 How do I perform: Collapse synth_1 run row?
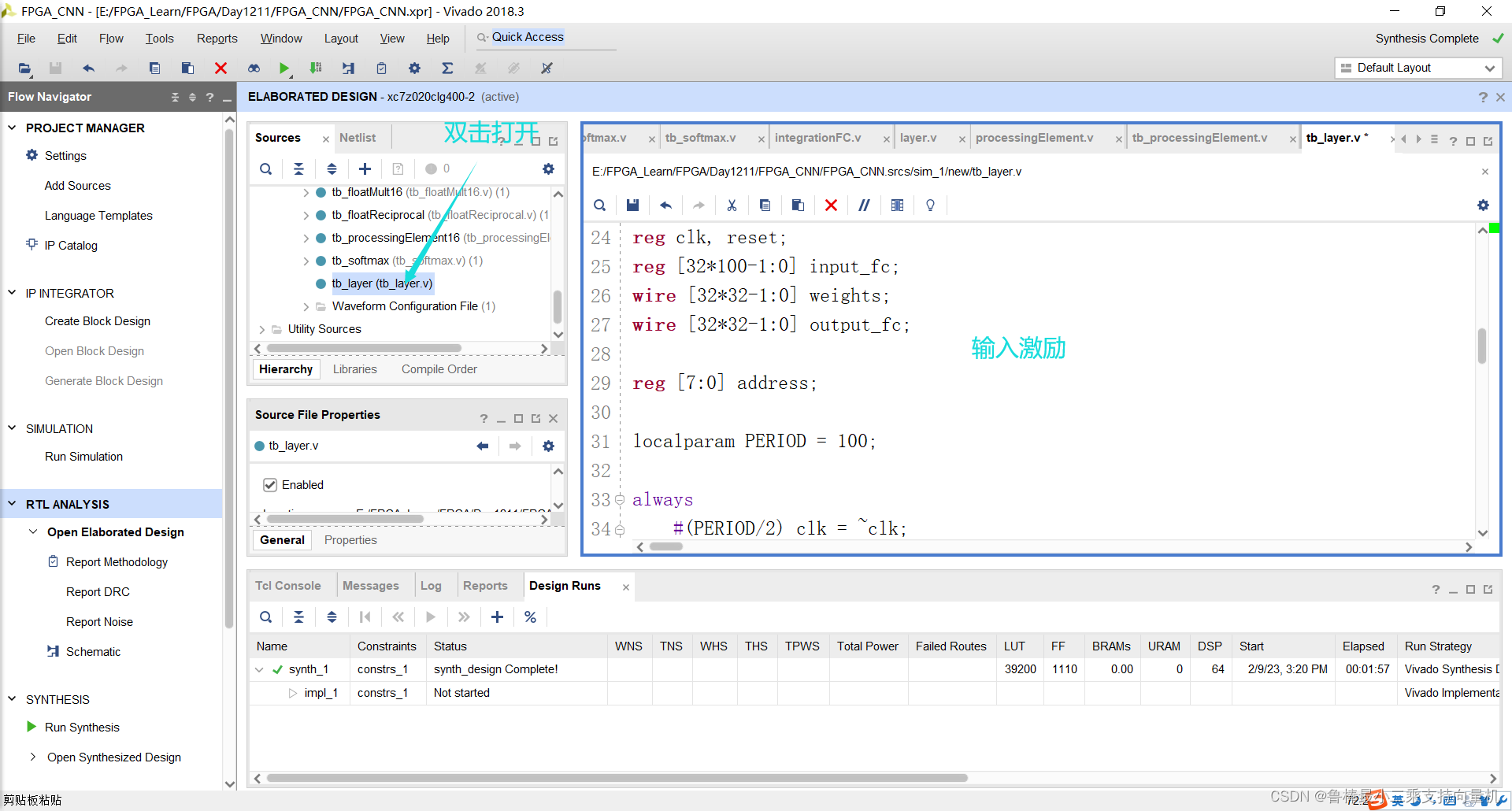pos(259,670)
